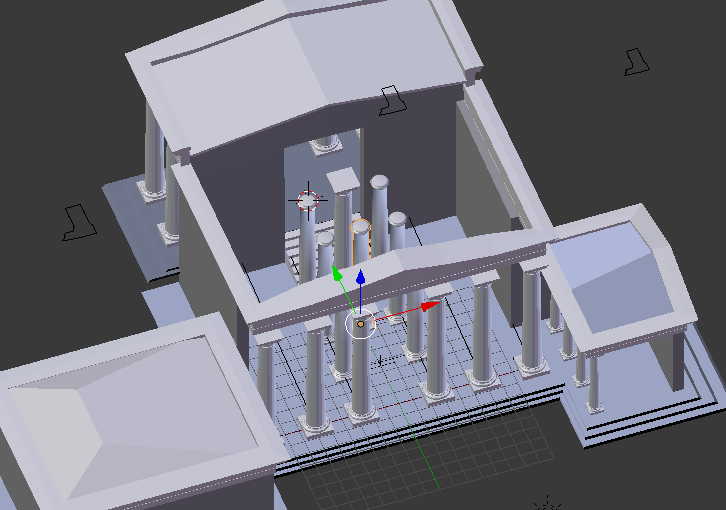Click the green Y-axis gizmo arrow

pyautogui.click(x=338, y=273)
